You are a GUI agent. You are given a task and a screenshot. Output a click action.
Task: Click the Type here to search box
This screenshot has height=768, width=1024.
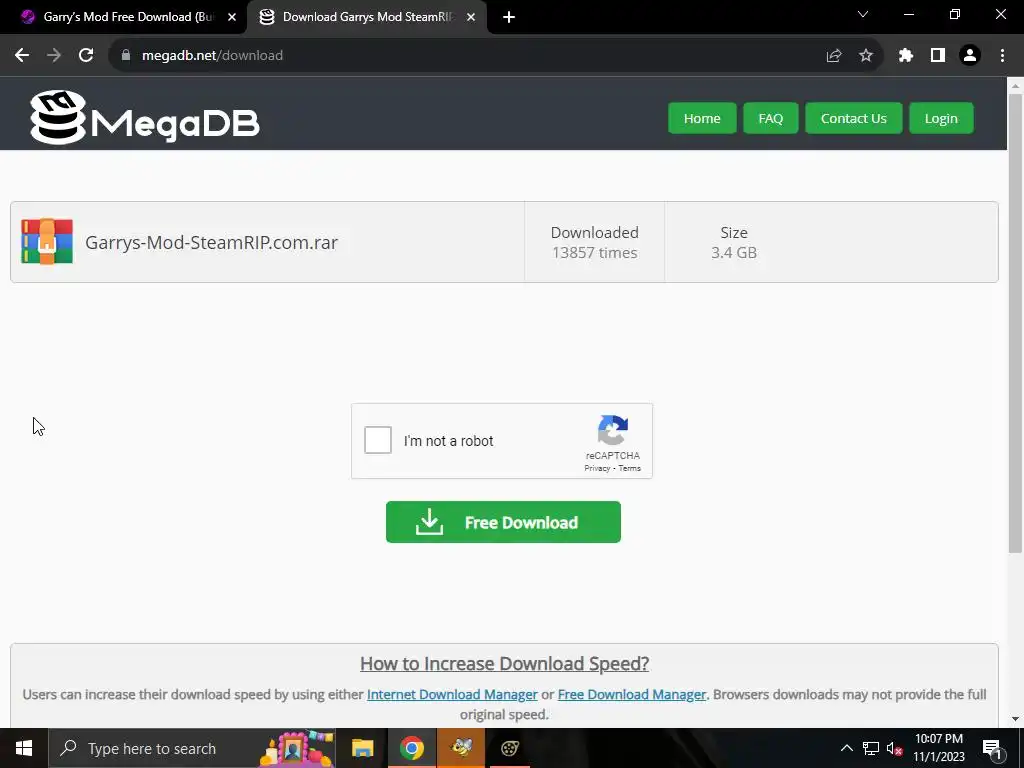point(192,748)
